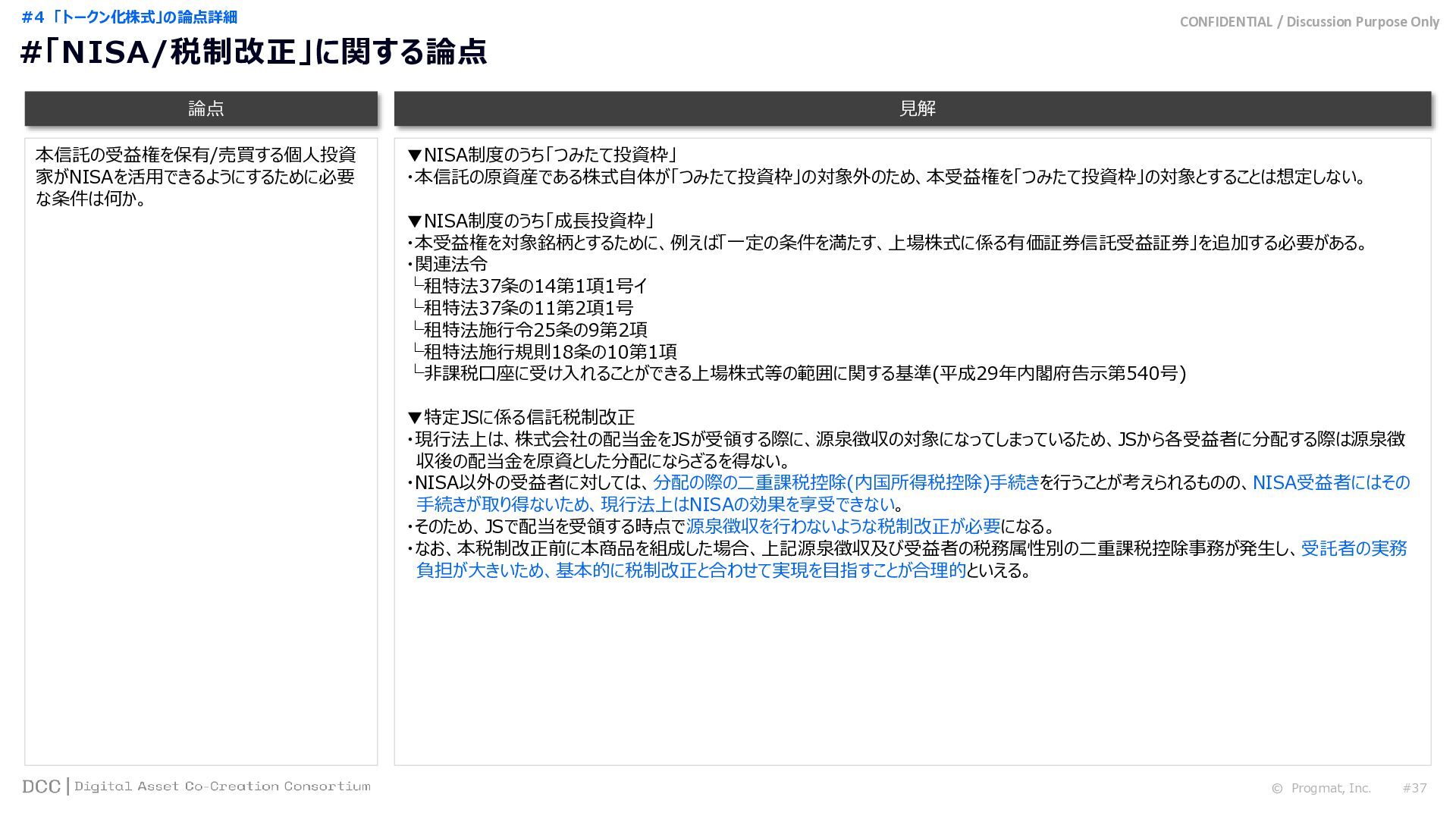Screen dimensions: 1456x819
Task: Click the 特定JSに係る信託税制改正 triangle heading
Action: tap(521, 417)
